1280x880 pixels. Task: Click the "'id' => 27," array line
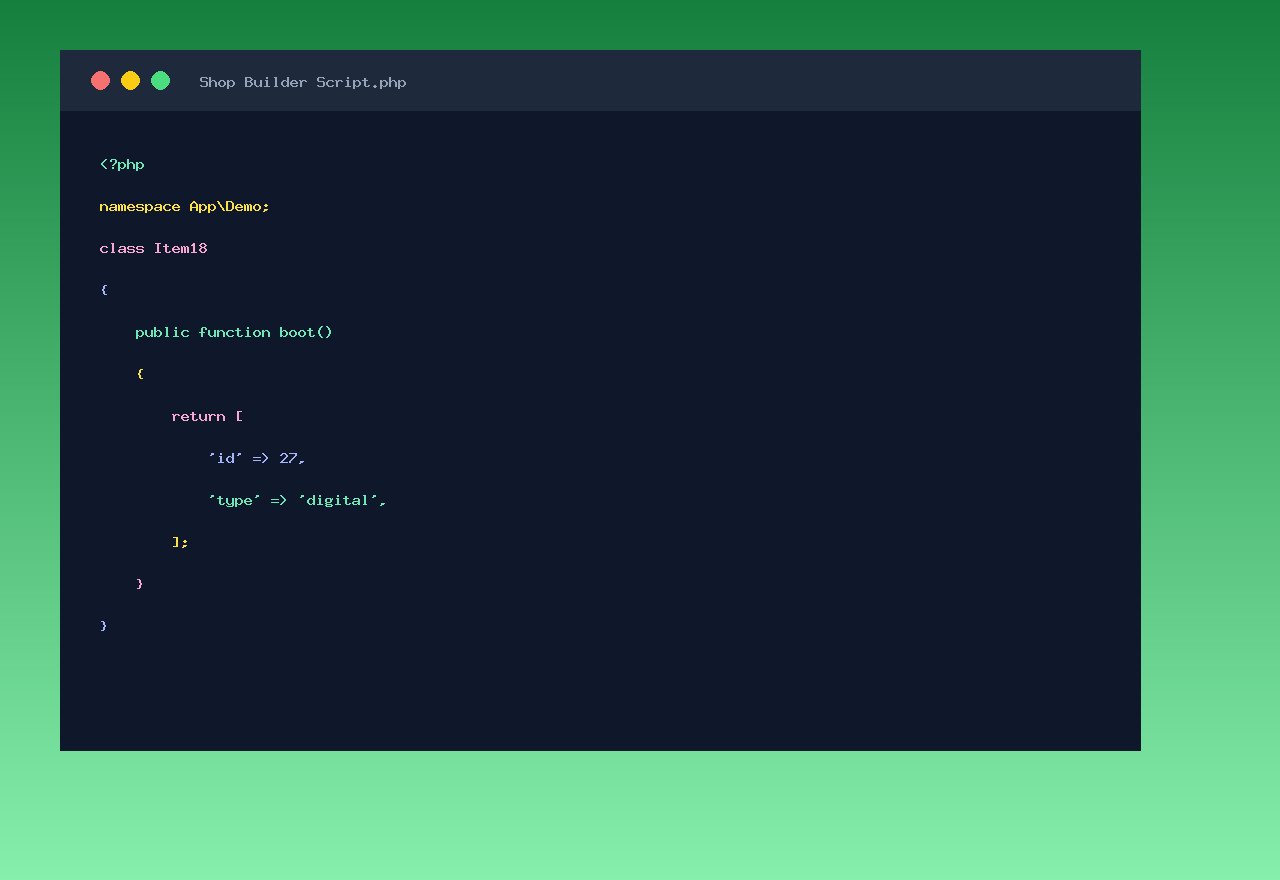(x=256, y=458)
